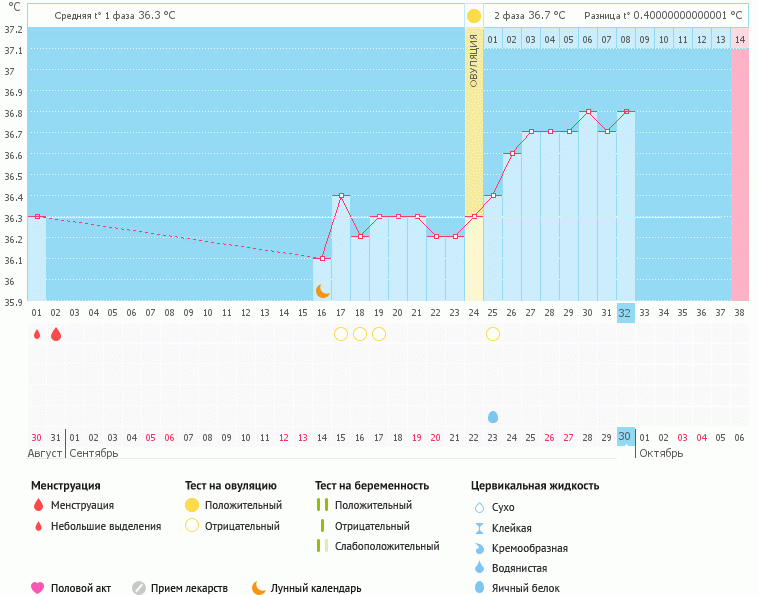758x595 pixels.
Task: Click the negative ovulation test circle on day 25
Action: click(x=493, y=334)
